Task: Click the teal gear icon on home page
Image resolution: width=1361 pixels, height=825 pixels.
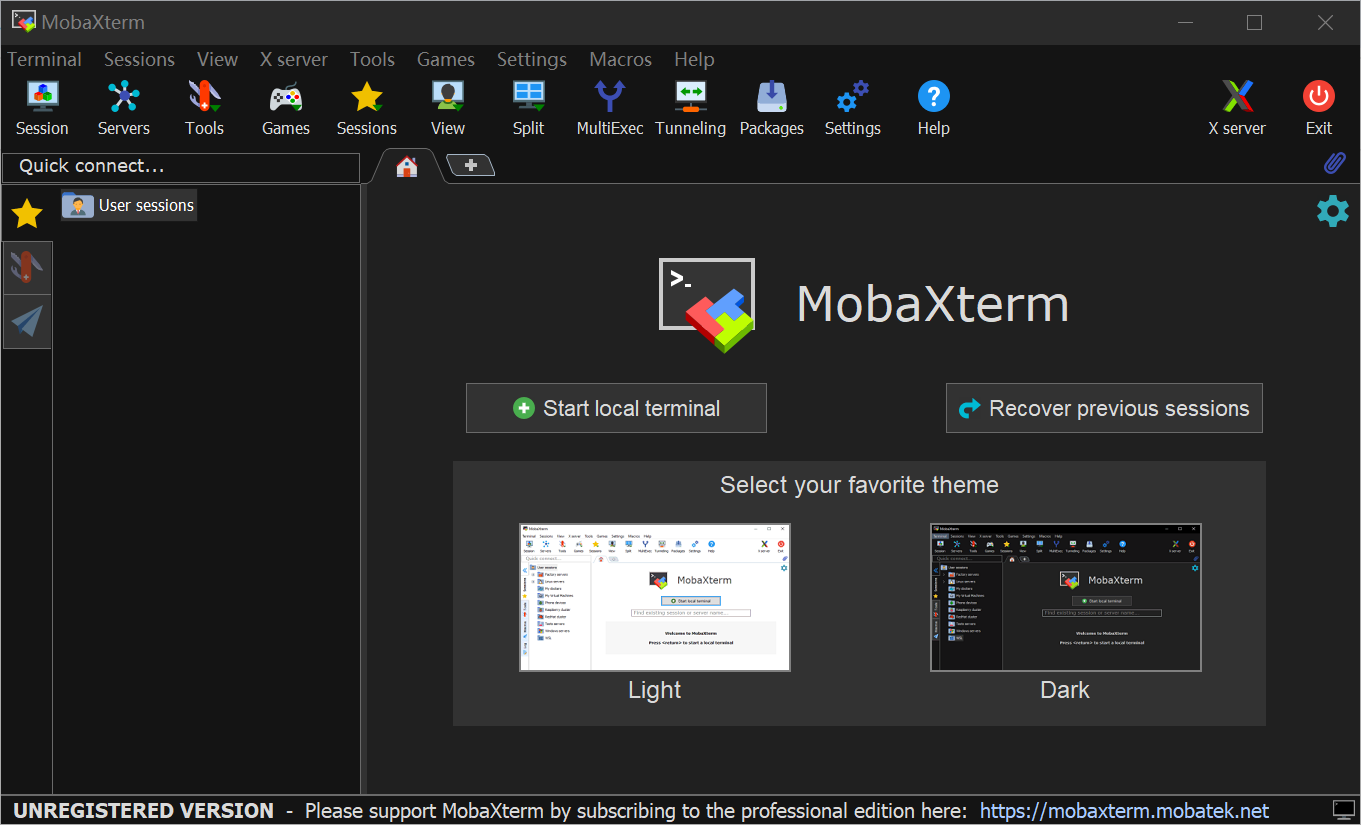Action: [x=1332, y=211]
